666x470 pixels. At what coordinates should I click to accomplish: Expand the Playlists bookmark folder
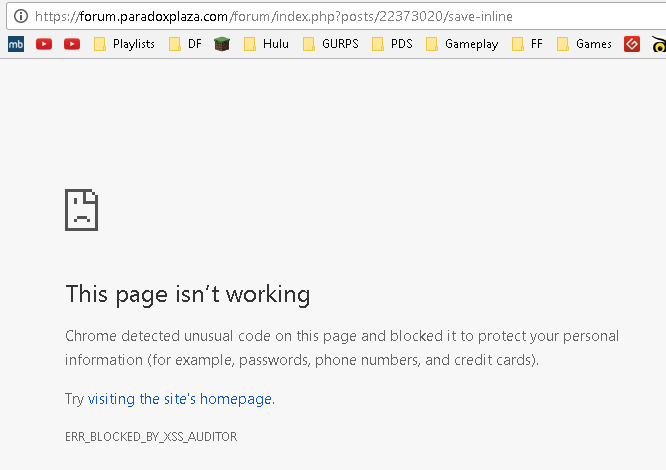click(124, 44)
